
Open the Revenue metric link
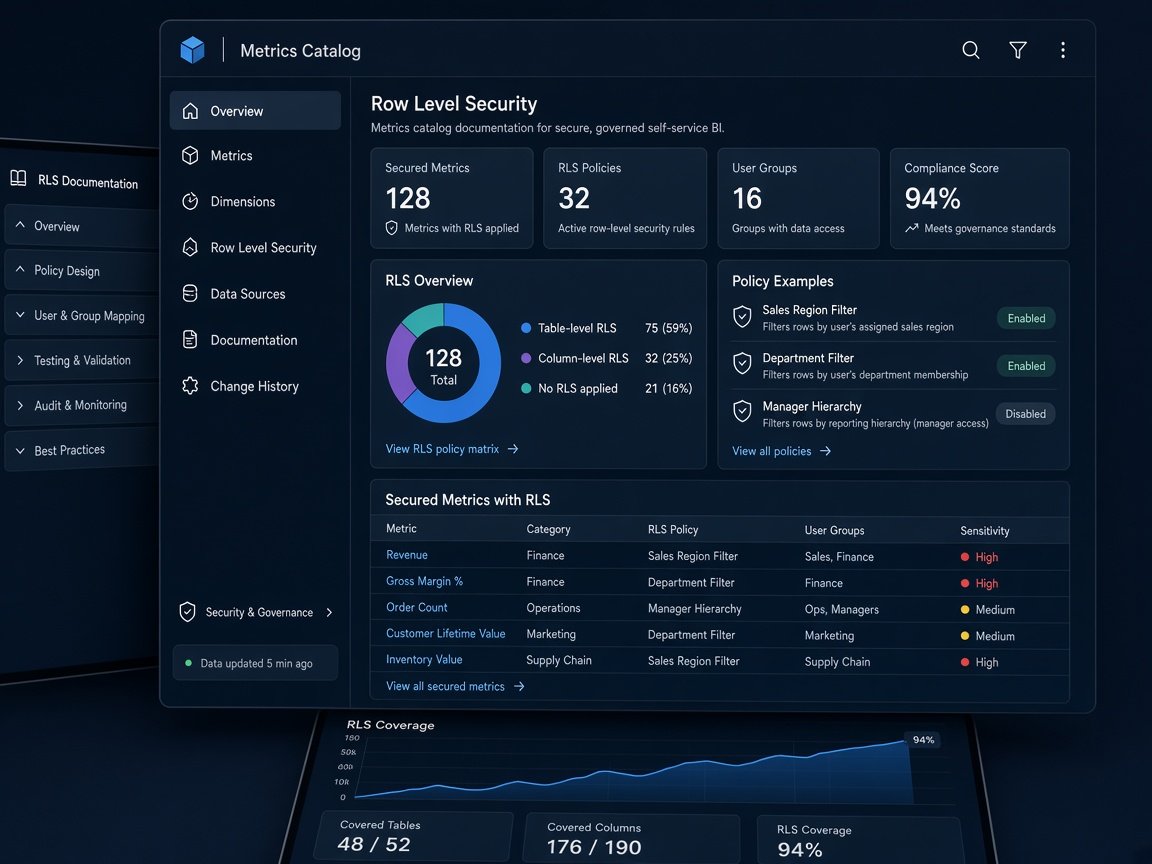pyautogui.click(x=407, y=555)
